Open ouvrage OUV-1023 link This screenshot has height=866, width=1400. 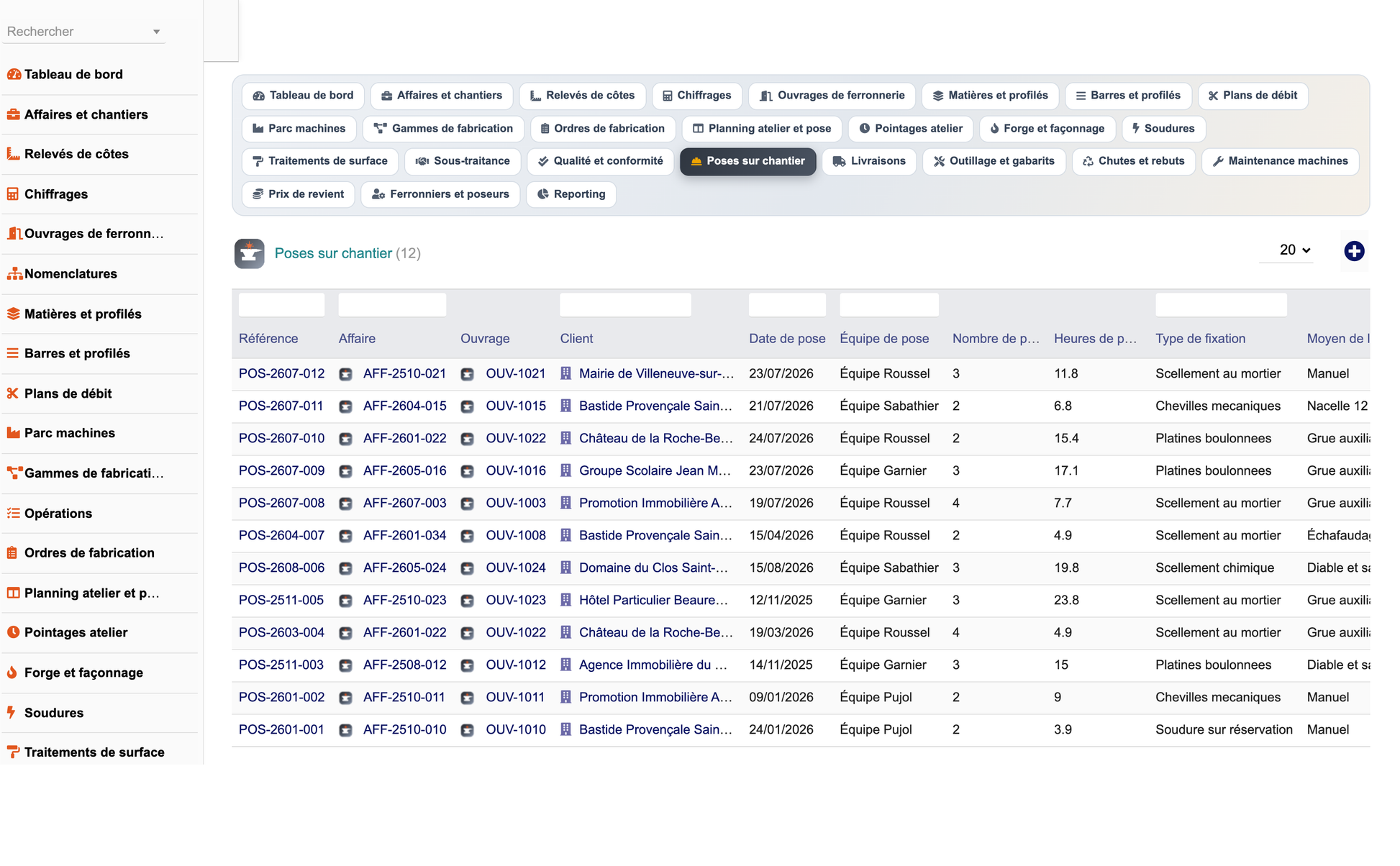516,601
